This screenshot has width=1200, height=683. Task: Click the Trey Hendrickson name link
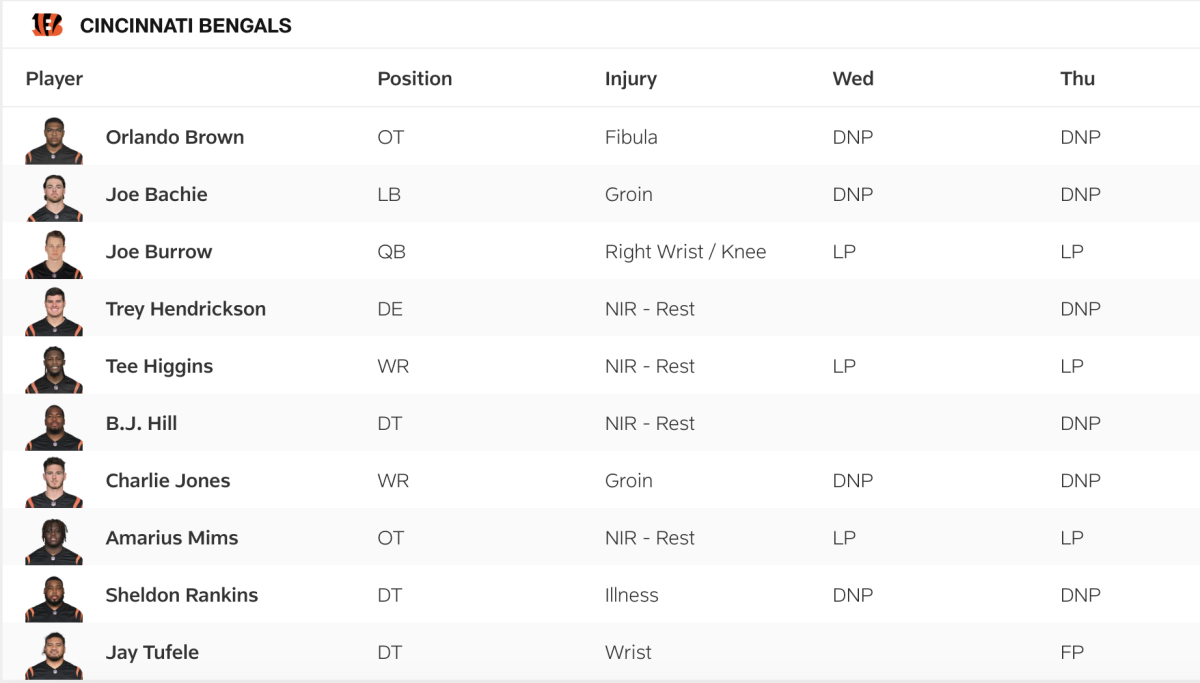186,309
